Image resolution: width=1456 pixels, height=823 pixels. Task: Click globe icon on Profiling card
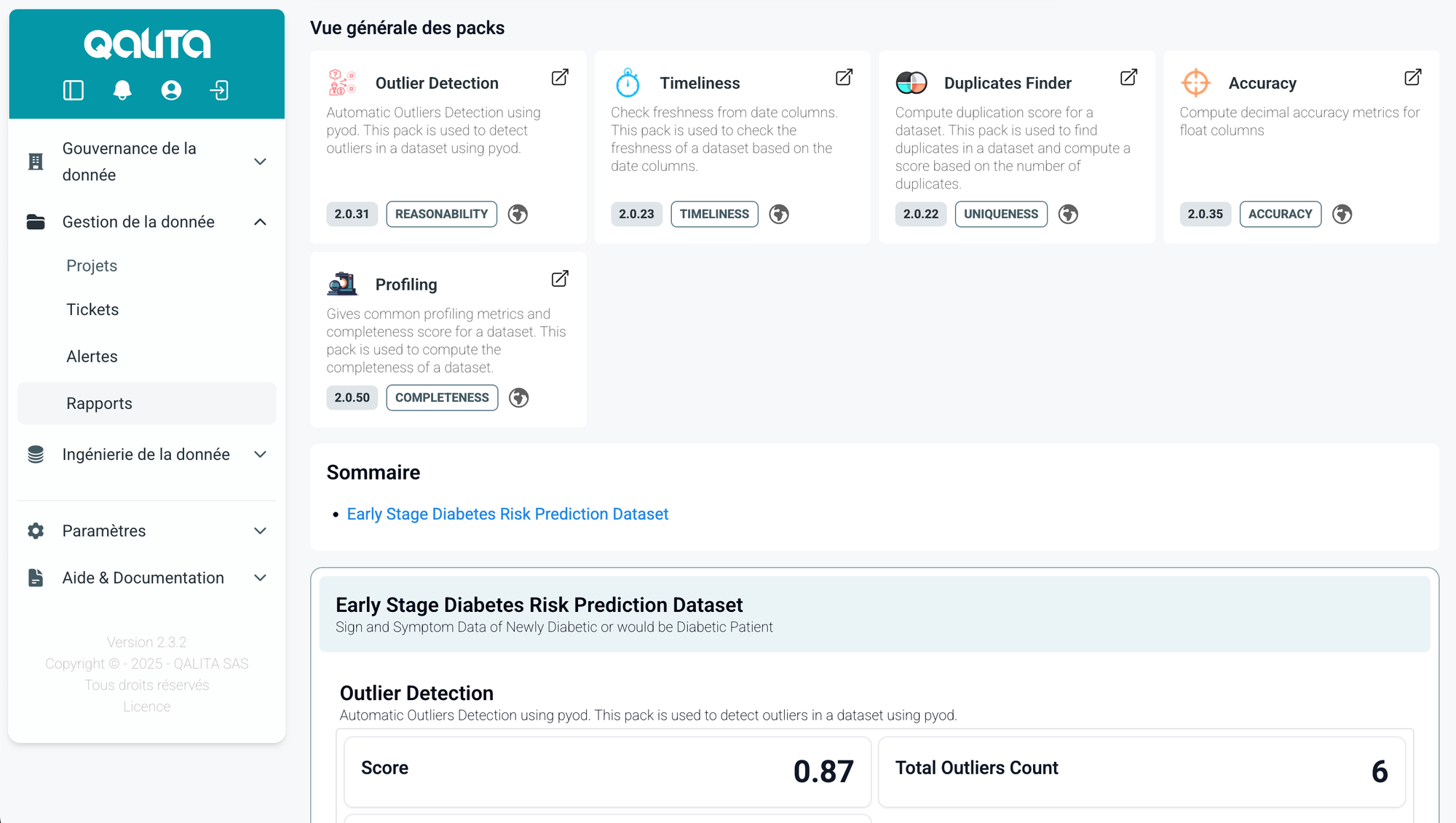[x=518, y=398]
